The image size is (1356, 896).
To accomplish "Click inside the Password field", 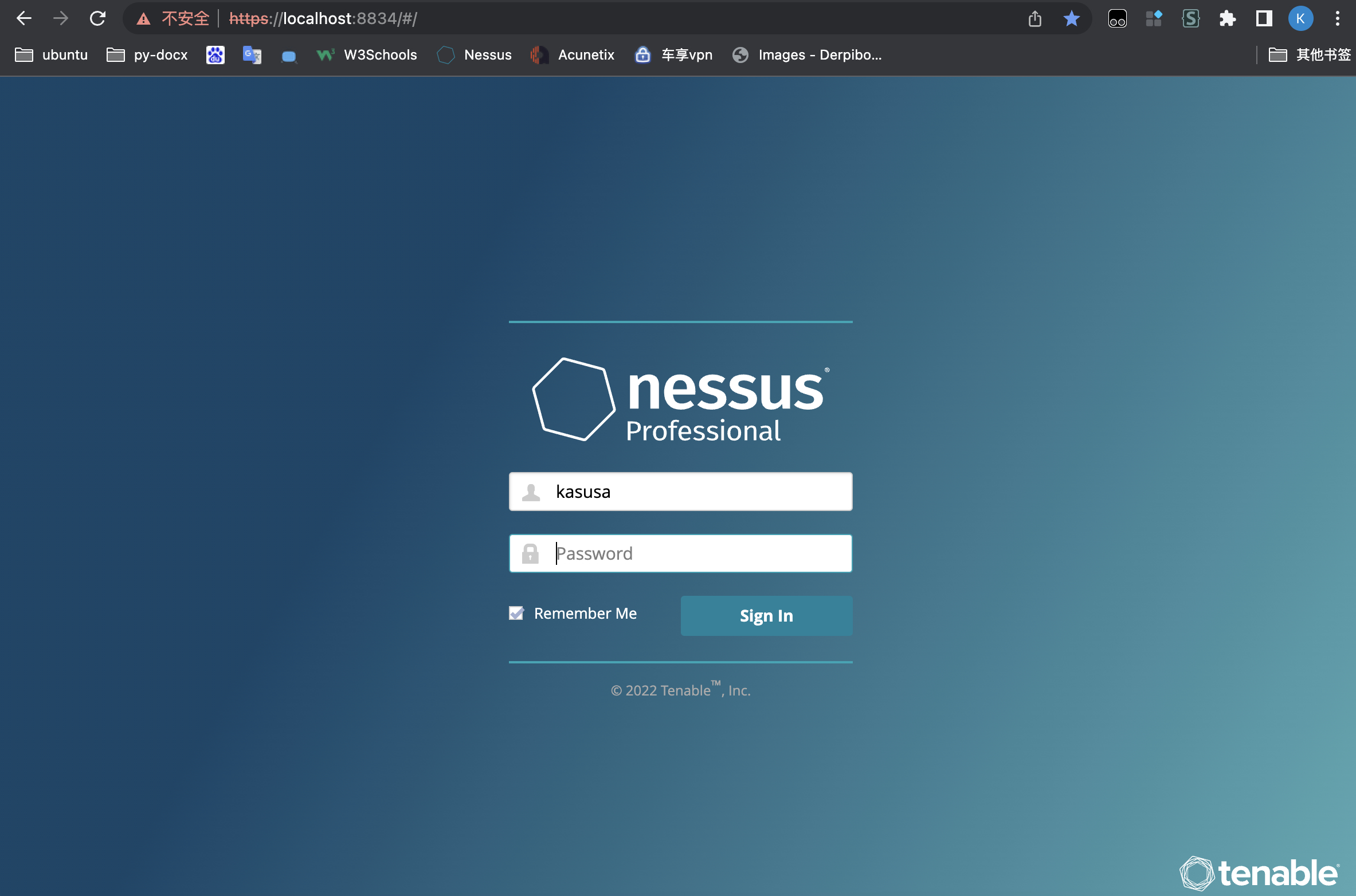I will pos(680,553).
